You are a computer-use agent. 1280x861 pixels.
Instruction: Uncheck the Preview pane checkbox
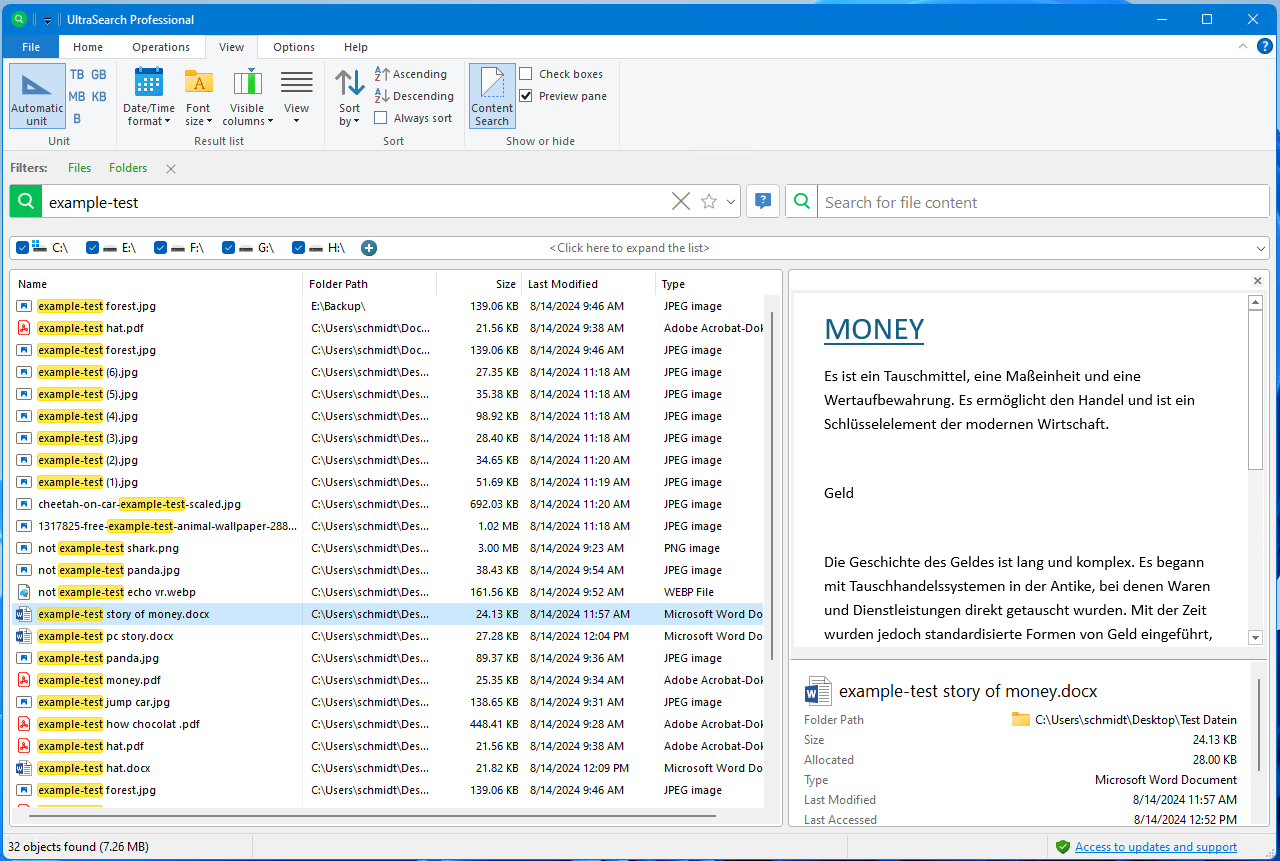[x=526, y=96]
